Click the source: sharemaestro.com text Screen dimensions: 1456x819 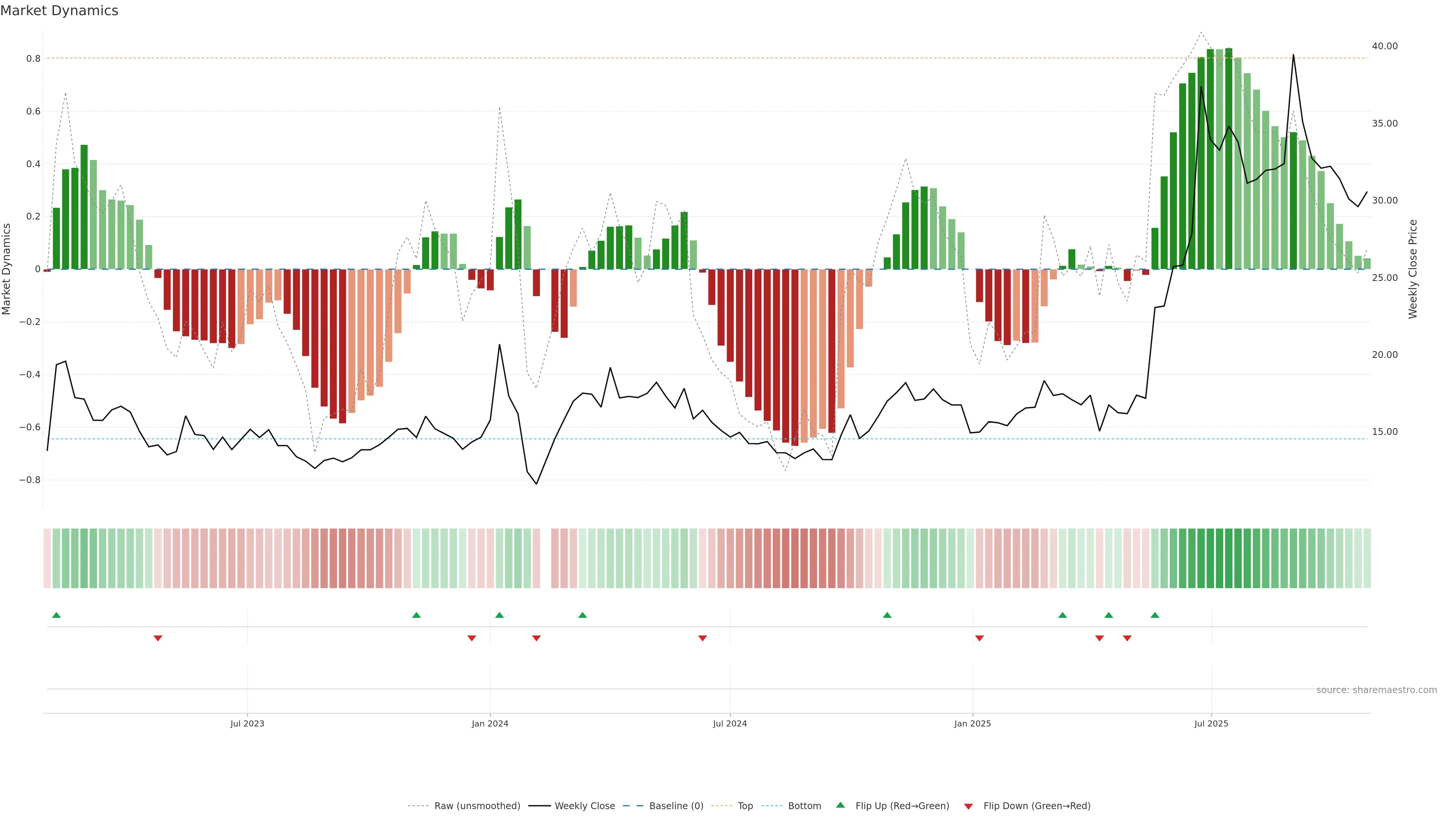1376,690
